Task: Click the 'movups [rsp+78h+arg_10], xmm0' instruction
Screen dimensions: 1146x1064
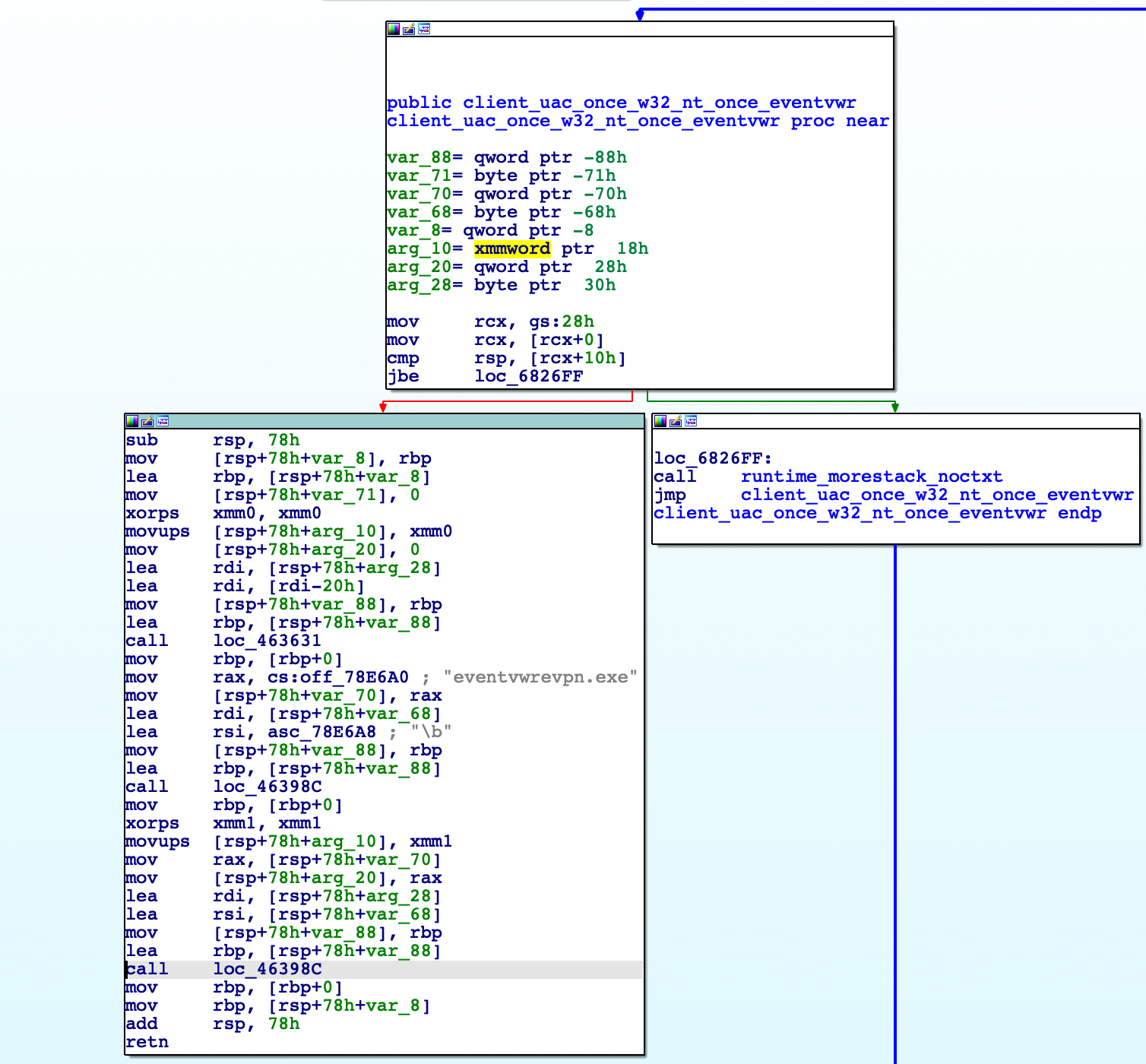Action: point(289,531)
